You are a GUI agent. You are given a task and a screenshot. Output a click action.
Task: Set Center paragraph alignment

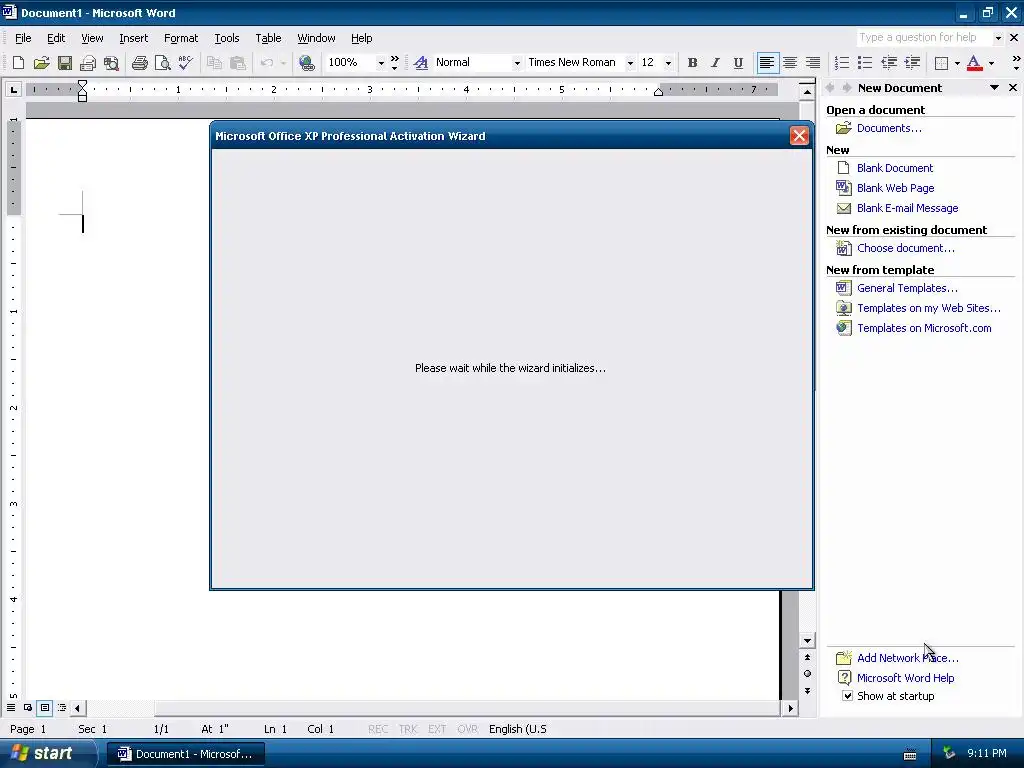(790, 63)
